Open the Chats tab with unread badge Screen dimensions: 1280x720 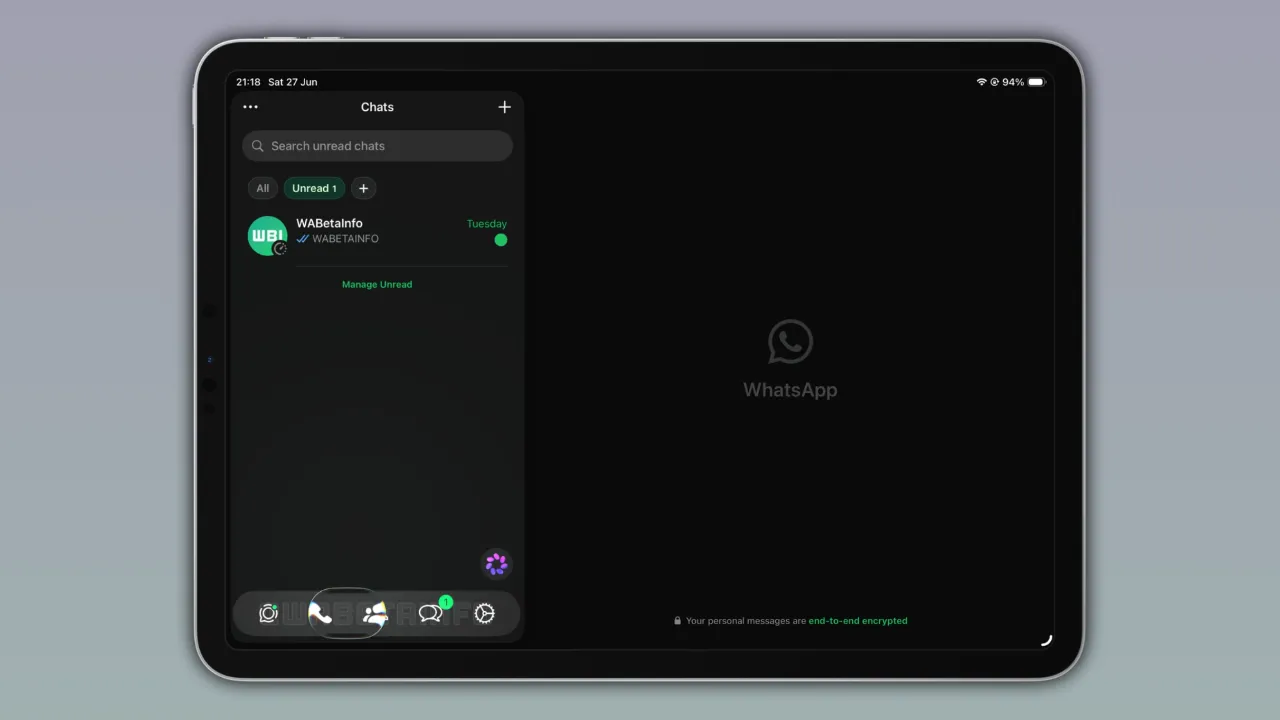[x=432, y=613]
